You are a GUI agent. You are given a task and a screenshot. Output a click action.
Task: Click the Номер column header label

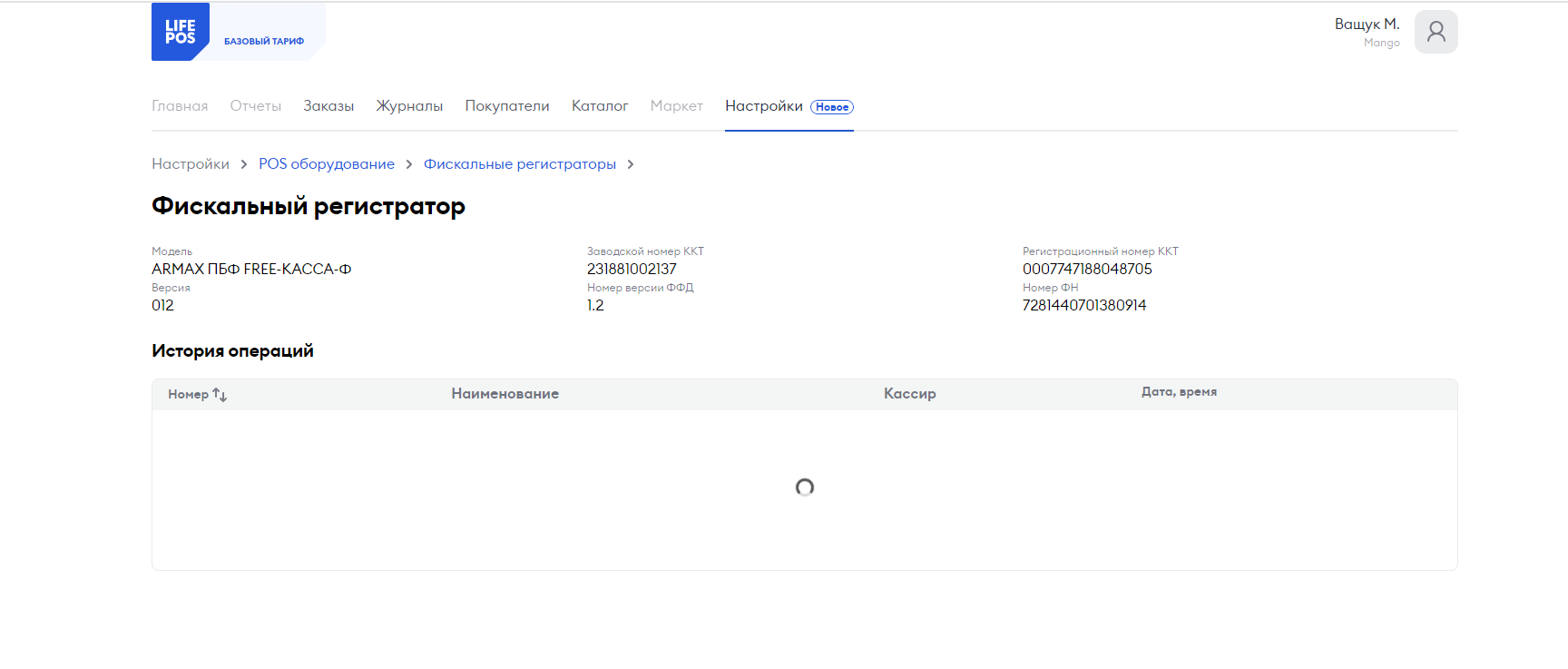[x=188, y=395]
